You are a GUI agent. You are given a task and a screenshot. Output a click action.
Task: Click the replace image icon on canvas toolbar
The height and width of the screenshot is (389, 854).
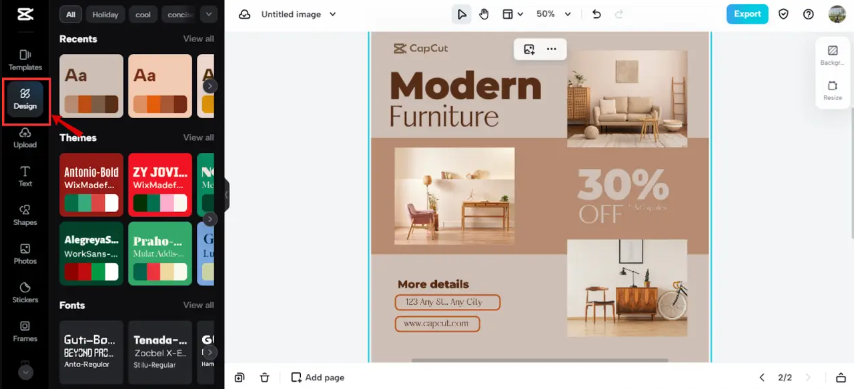[529, 49]
